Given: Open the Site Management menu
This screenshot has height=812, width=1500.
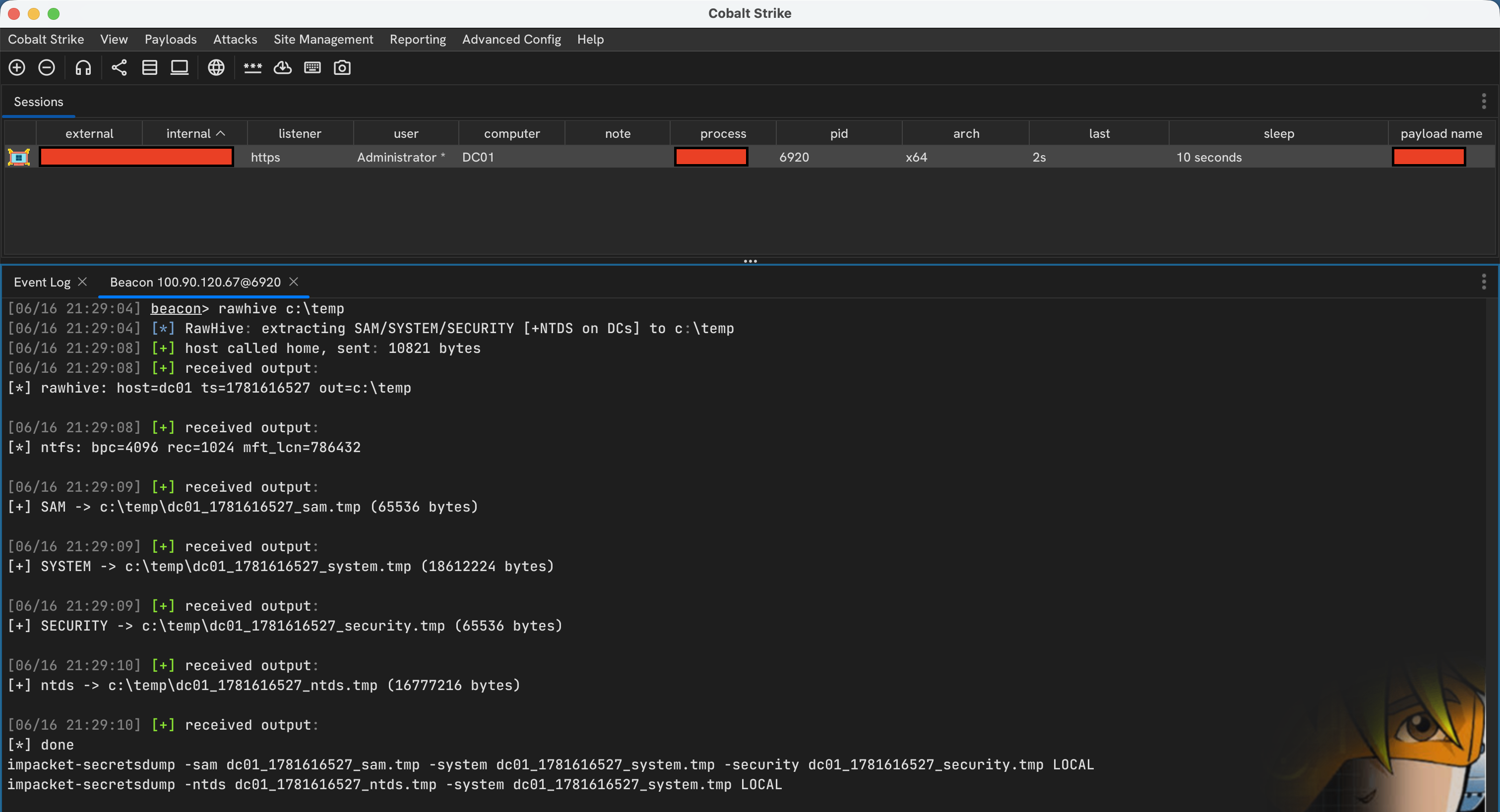Looking at the screenshot, I should click(x=323, y=40).
